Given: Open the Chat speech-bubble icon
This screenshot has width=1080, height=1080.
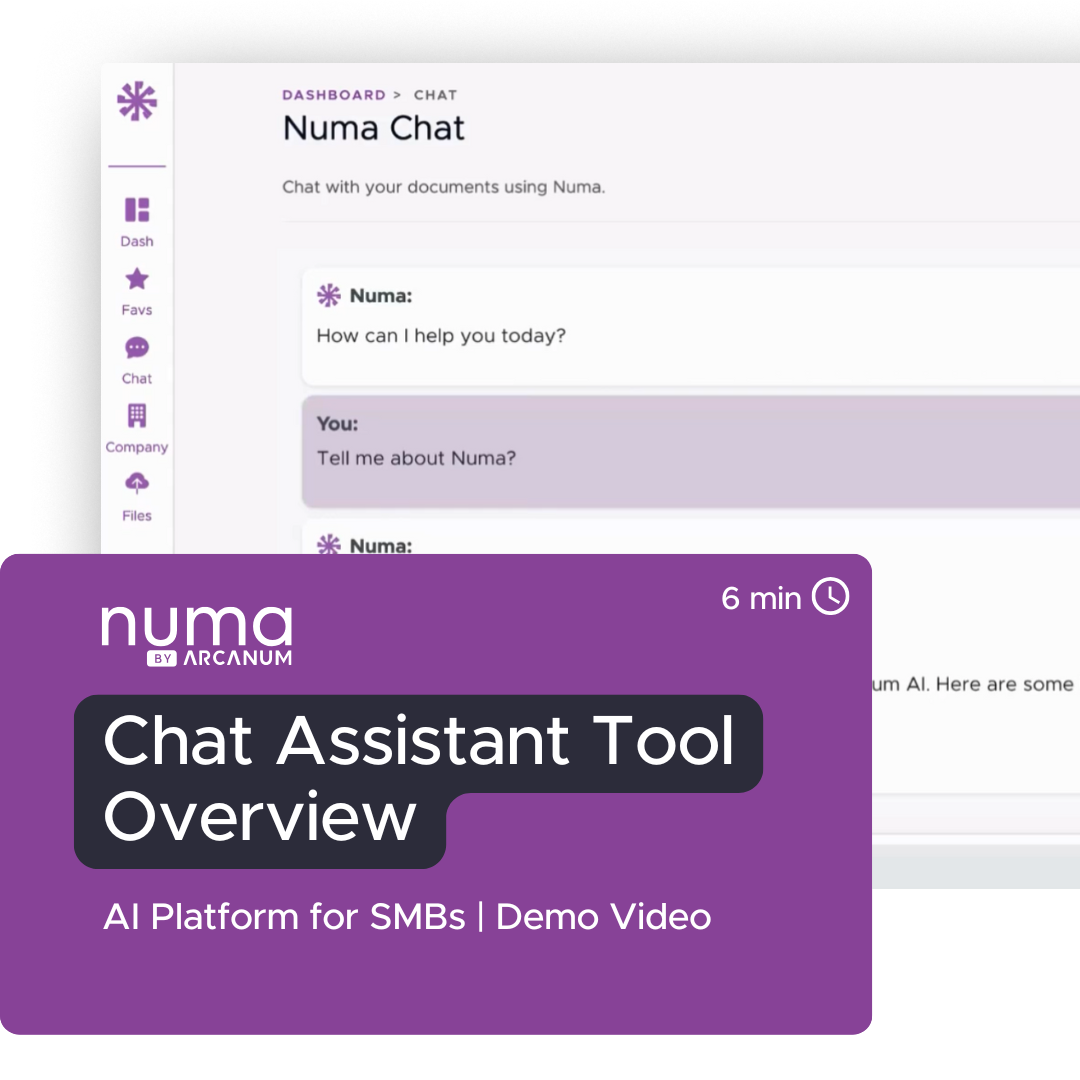Looking at the screenshot, I should [x=137, y=348].
